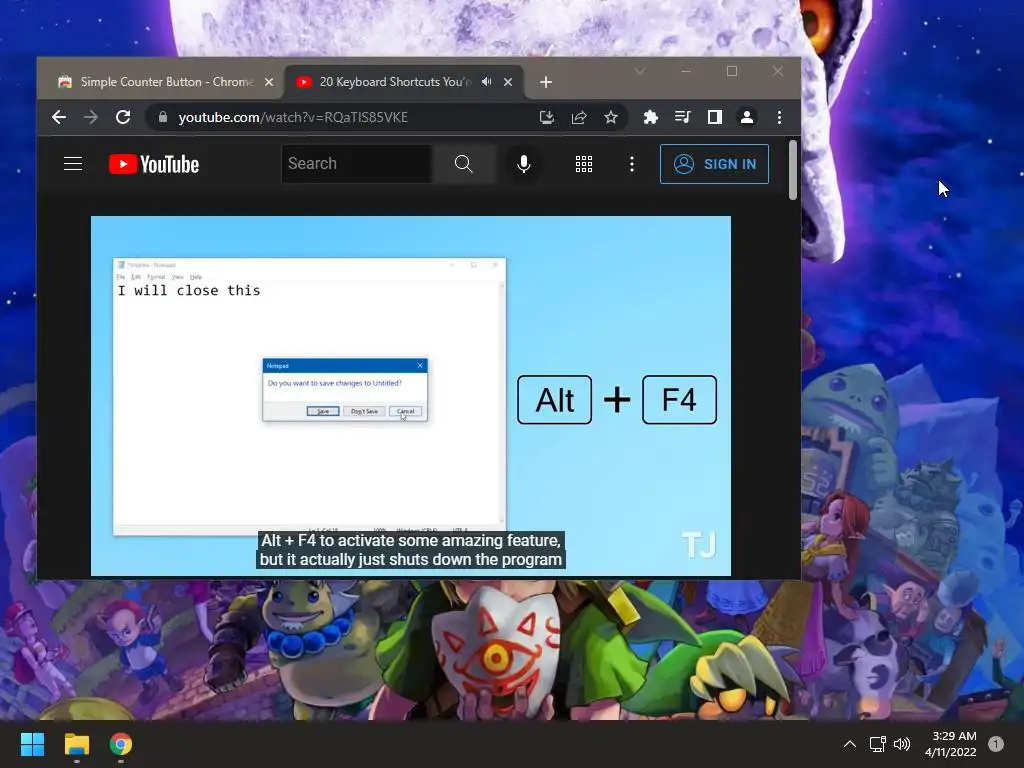Close the Simple Counter Button tab

[x=268, y=82]
